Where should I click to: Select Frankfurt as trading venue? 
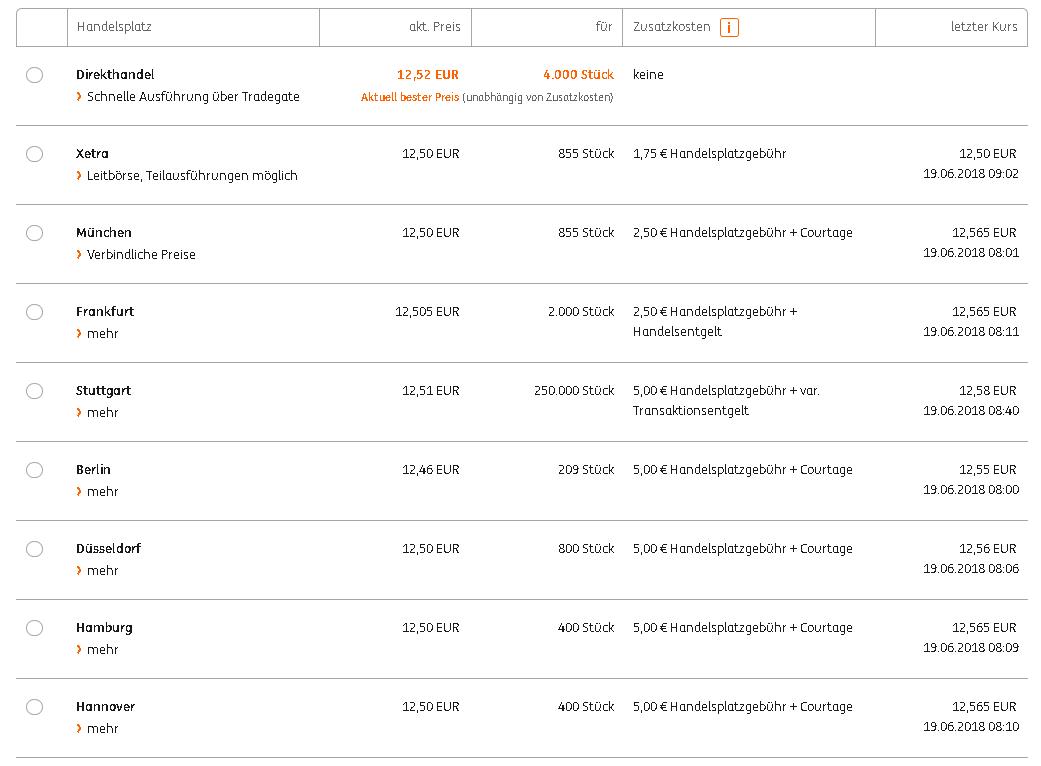[35, 312]
